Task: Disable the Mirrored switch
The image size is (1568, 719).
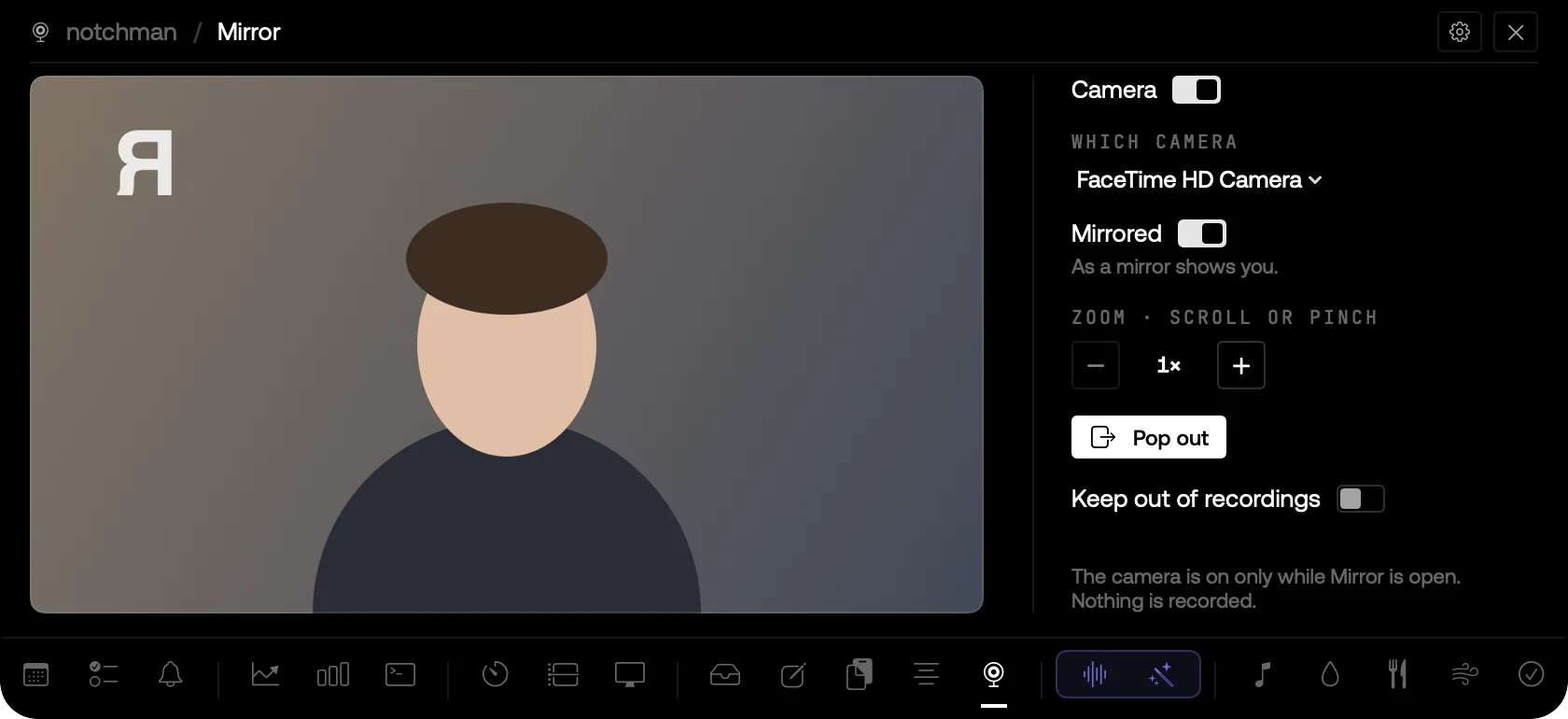Action: 1202,233
